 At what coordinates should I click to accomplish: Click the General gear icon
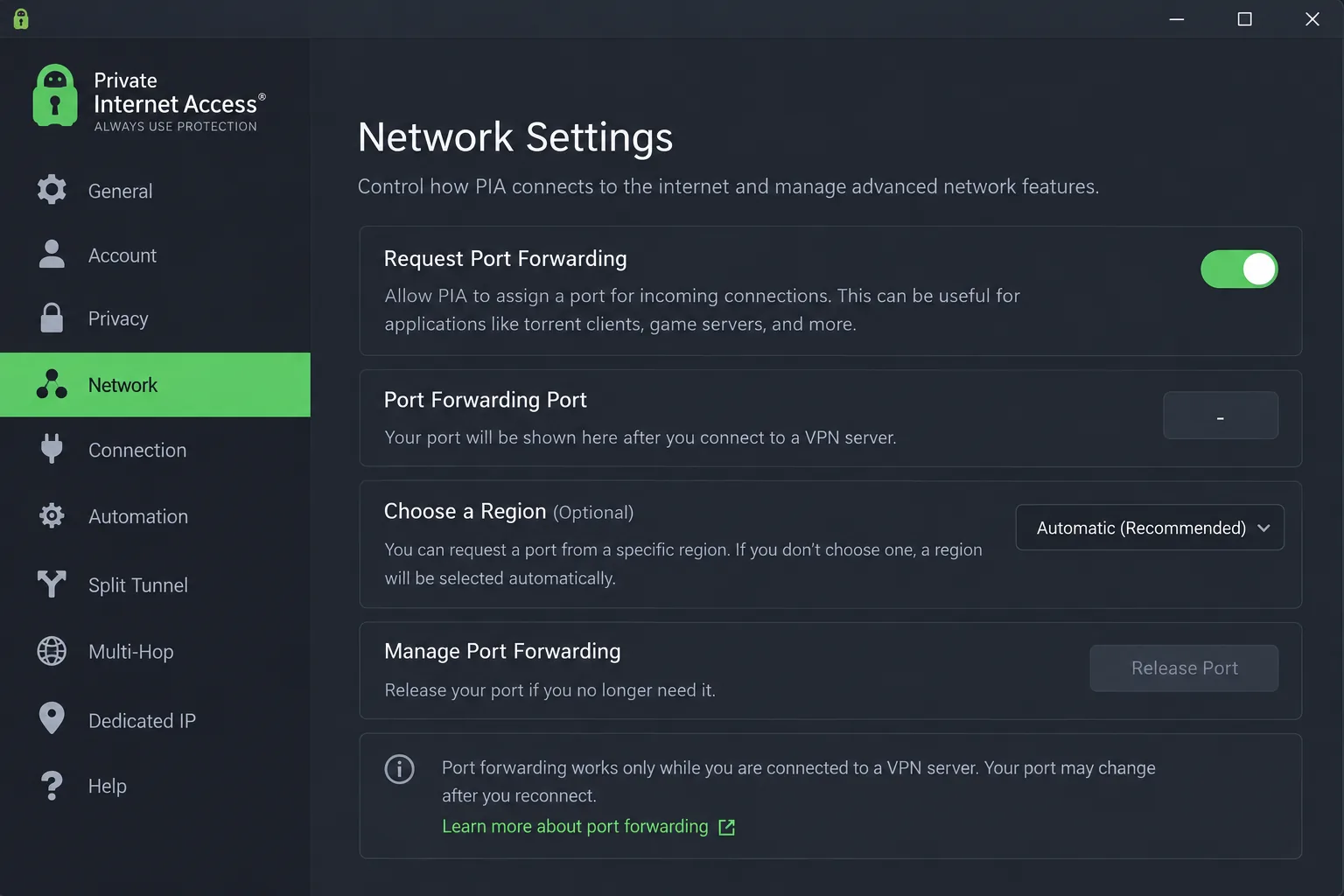click(x=52, y=190)
